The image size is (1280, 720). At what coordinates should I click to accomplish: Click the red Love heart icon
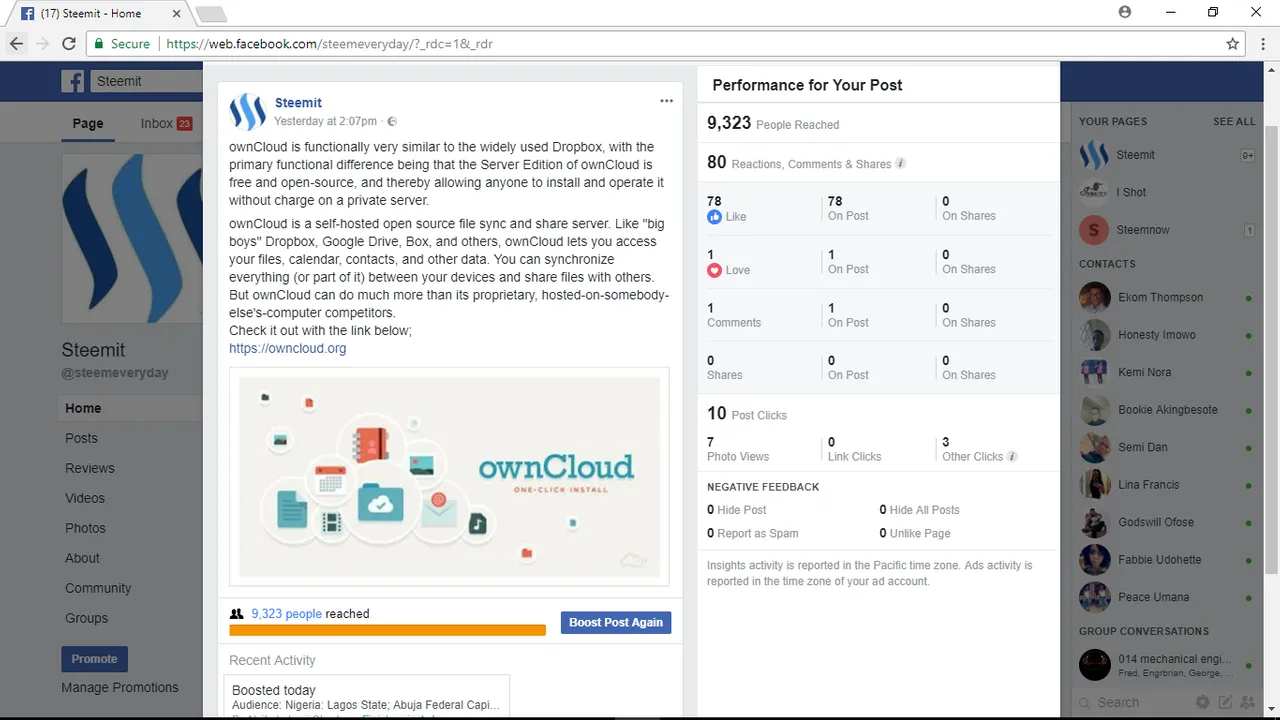[714, 270]
